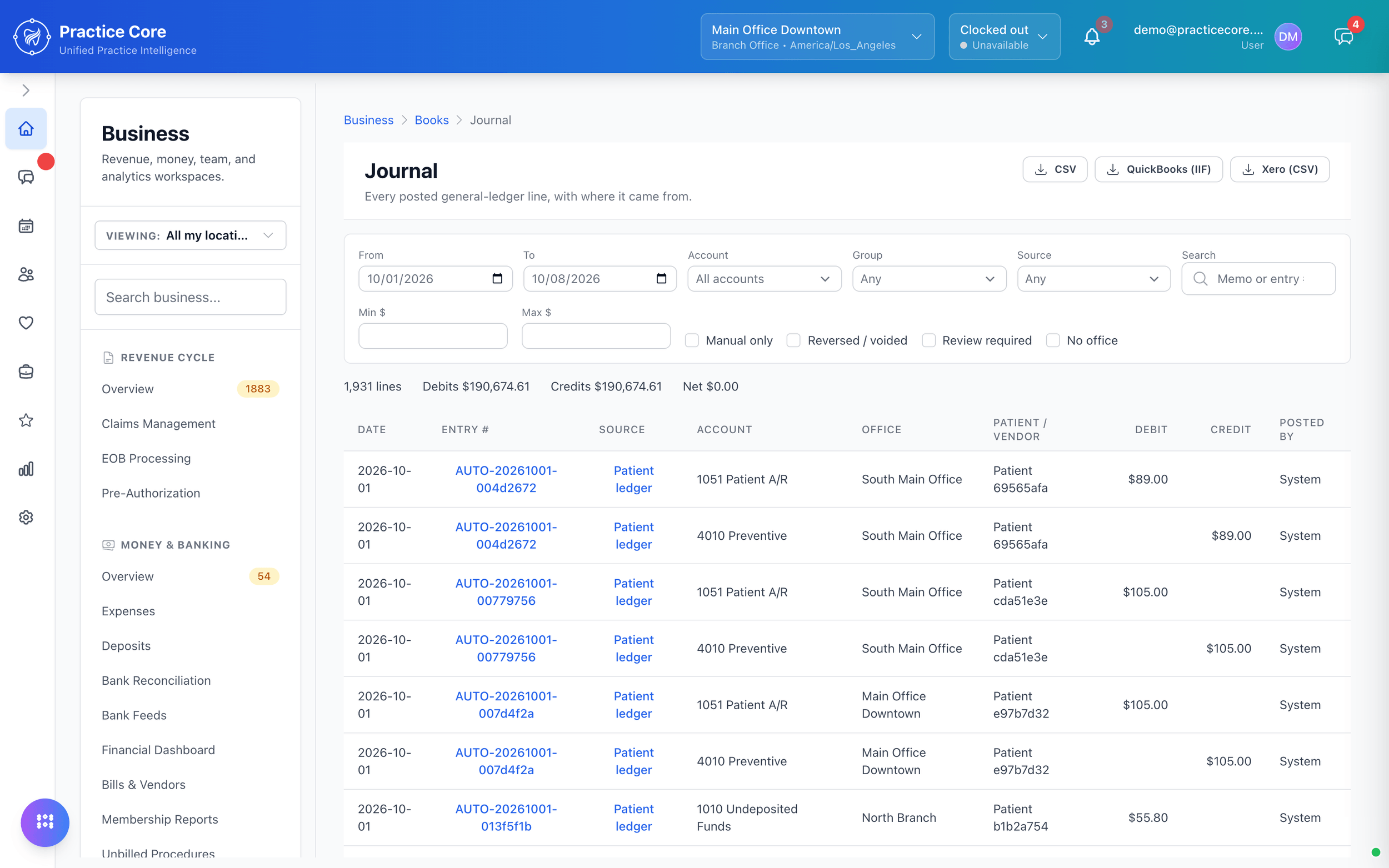Image resolution: width=1389 pixels, height=868 pixels.
Task: Open the To date calendar picker
Action: (x=662, y=278)
